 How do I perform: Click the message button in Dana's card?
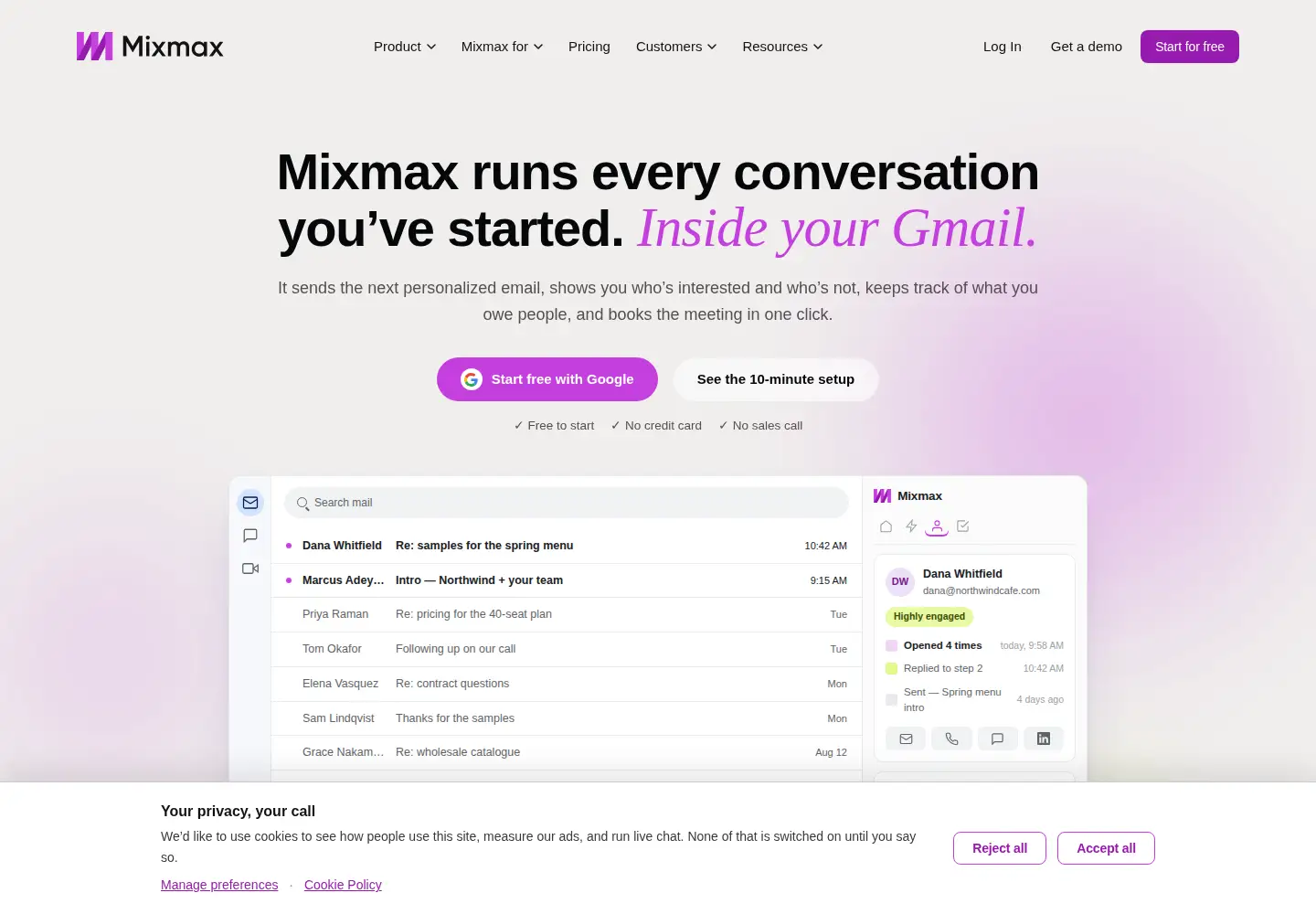[997, 739]
